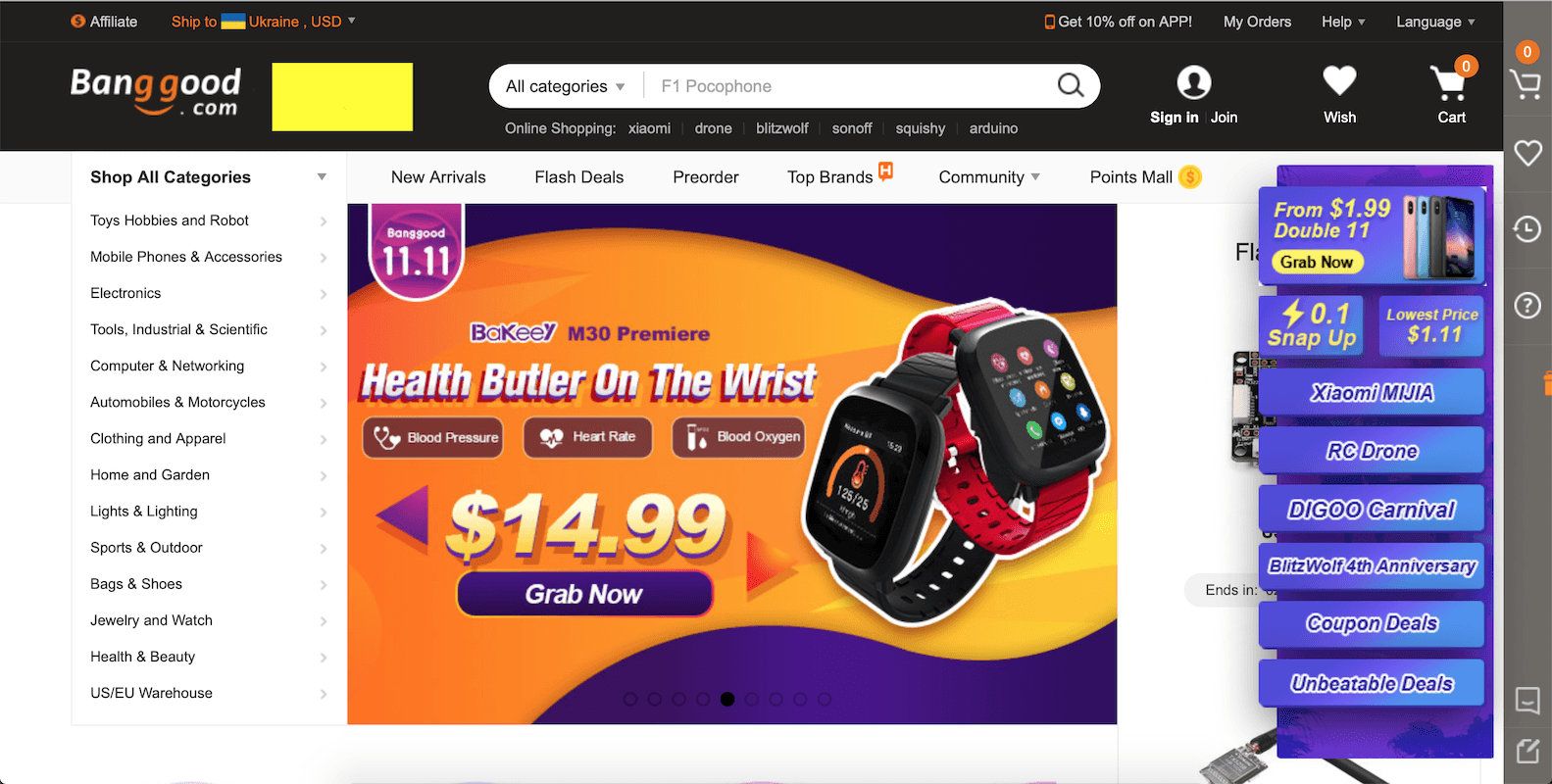The height and width of the screenshot is (784, 1552).
Task: Click Grab Now on the watch banner
Action: pyautogui.click(x=584, y=594)
